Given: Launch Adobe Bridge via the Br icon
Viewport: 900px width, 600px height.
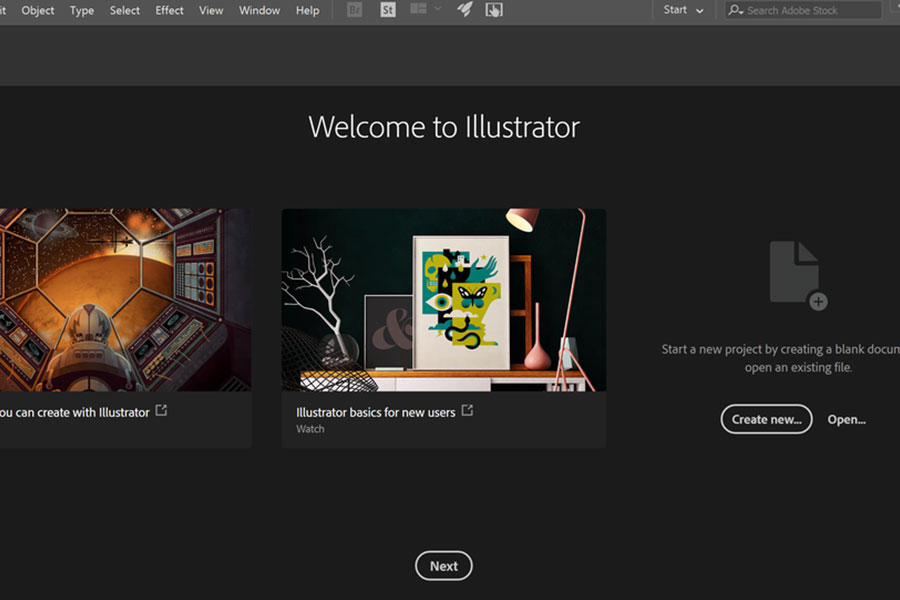Looking at the screenshot, I should [355, 10].
